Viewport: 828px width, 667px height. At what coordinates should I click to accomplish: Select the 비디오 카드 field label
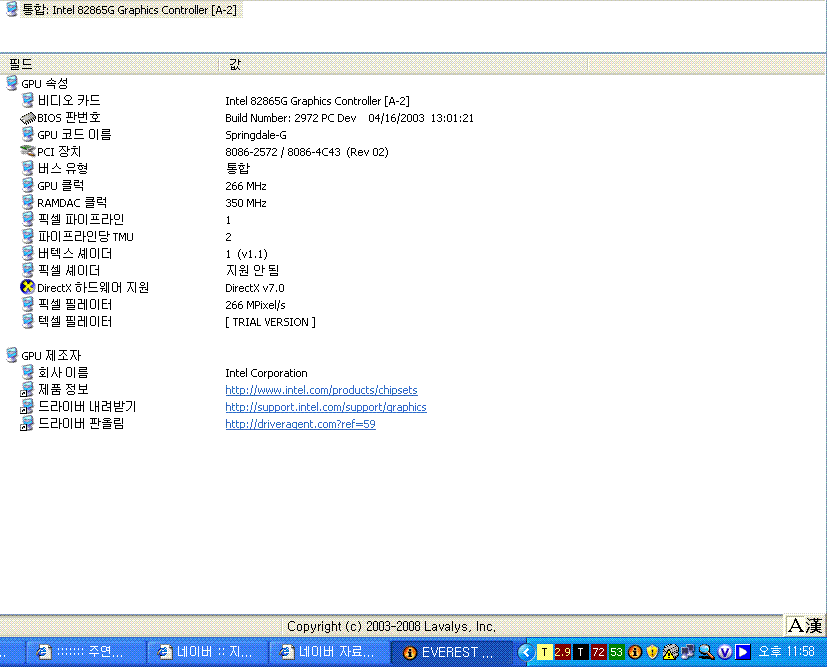pos(69,100)
